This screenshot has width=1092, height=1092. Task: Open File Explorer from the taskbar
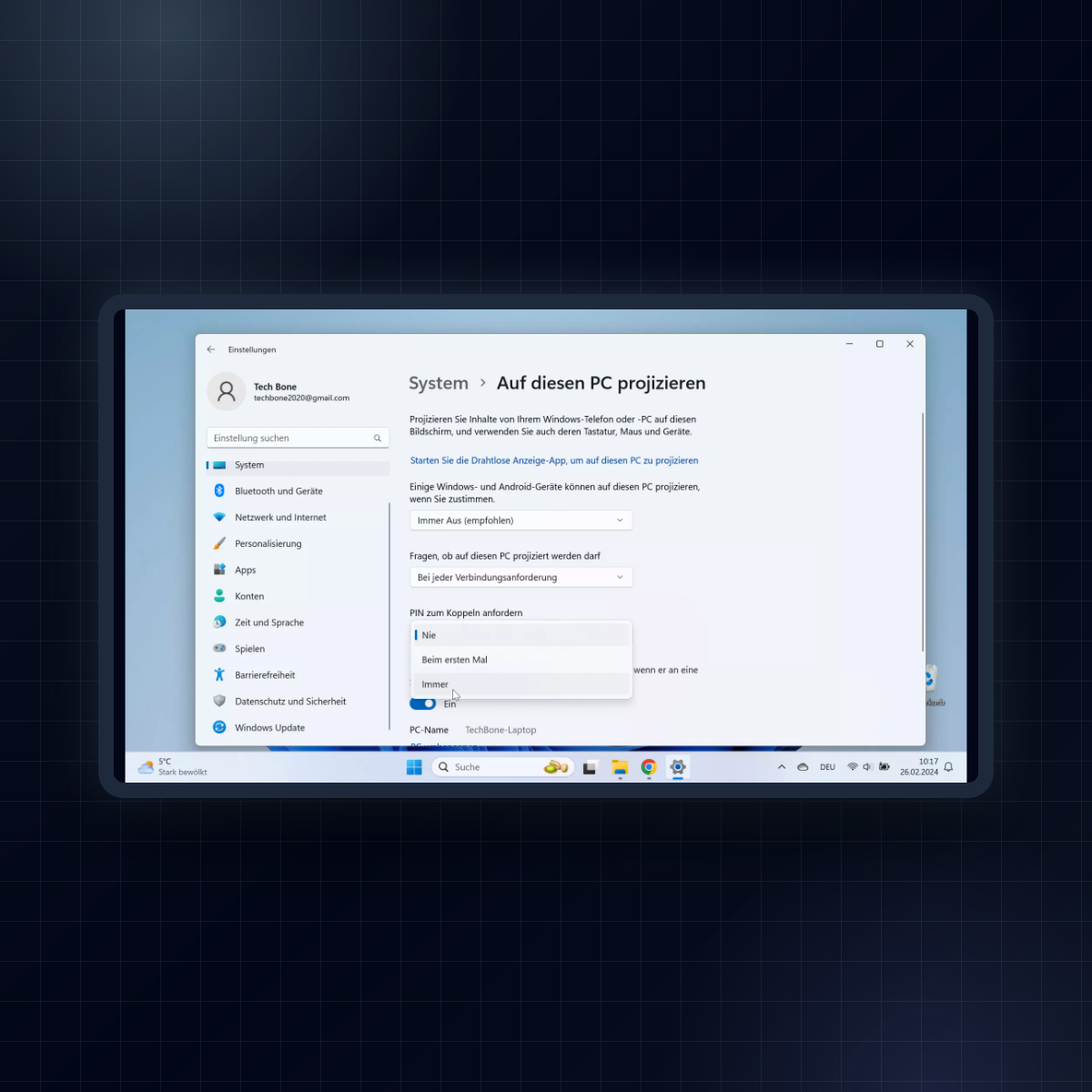click(620, 768)
